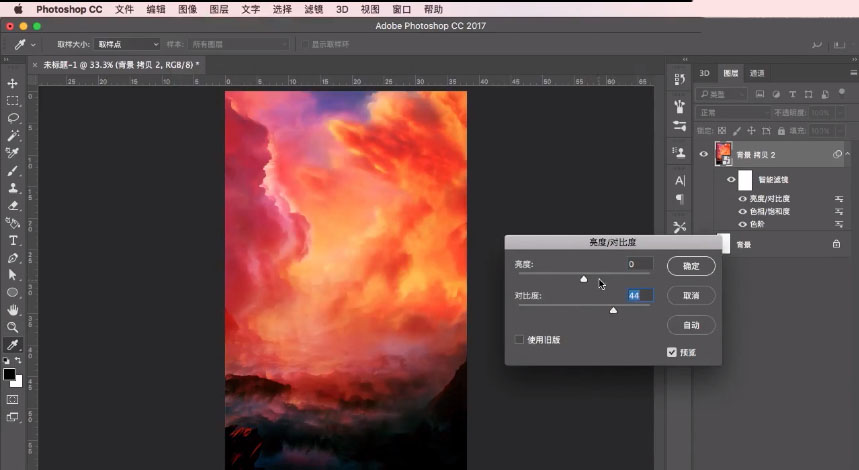Open the History panel icon
Viewport: 859px width, 470px height.
tap(680, 79)
